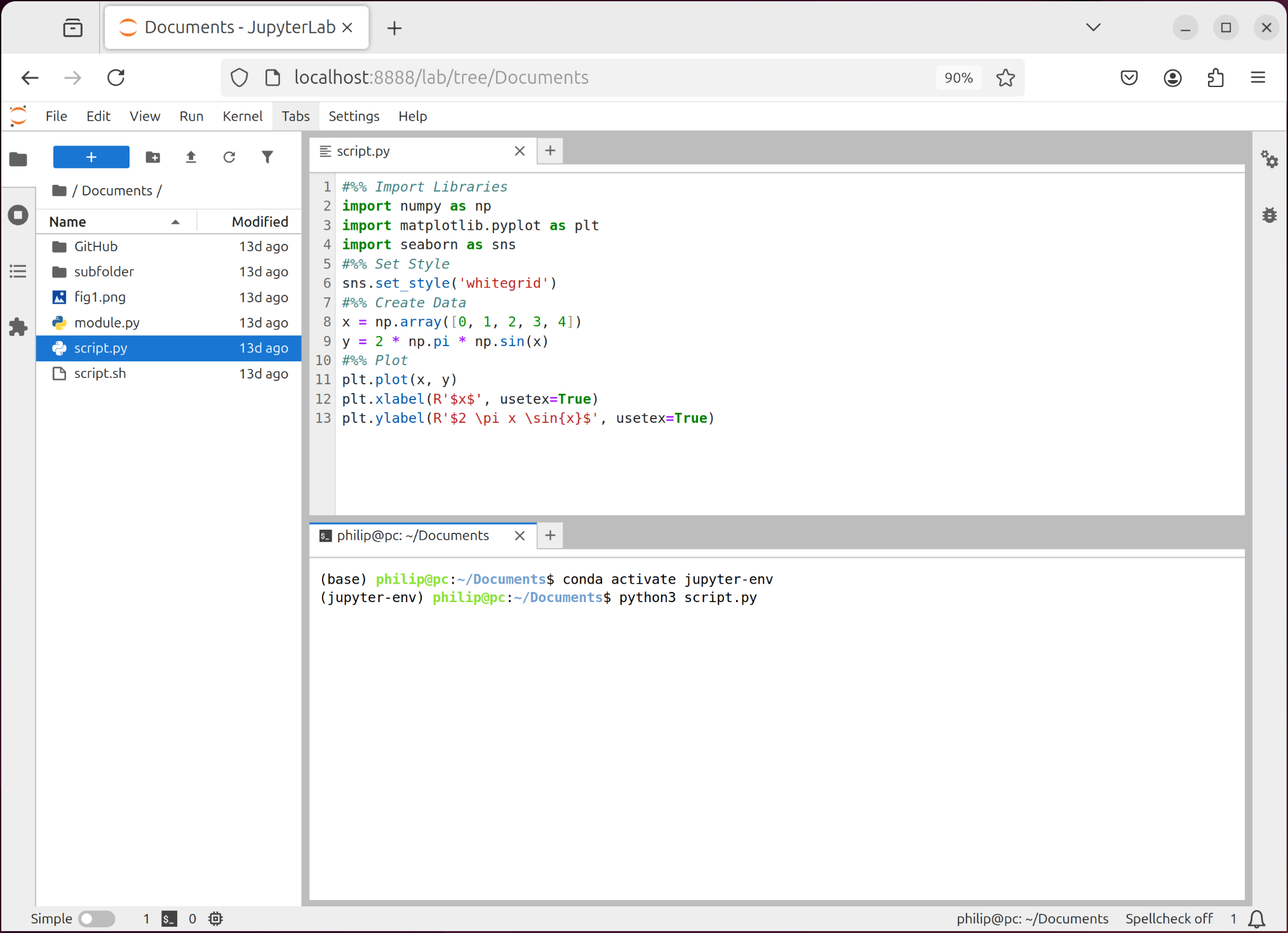Open the File Browser sidebar panel
The height and width of the screenshot is (933, 1288).
click(18, 159)
